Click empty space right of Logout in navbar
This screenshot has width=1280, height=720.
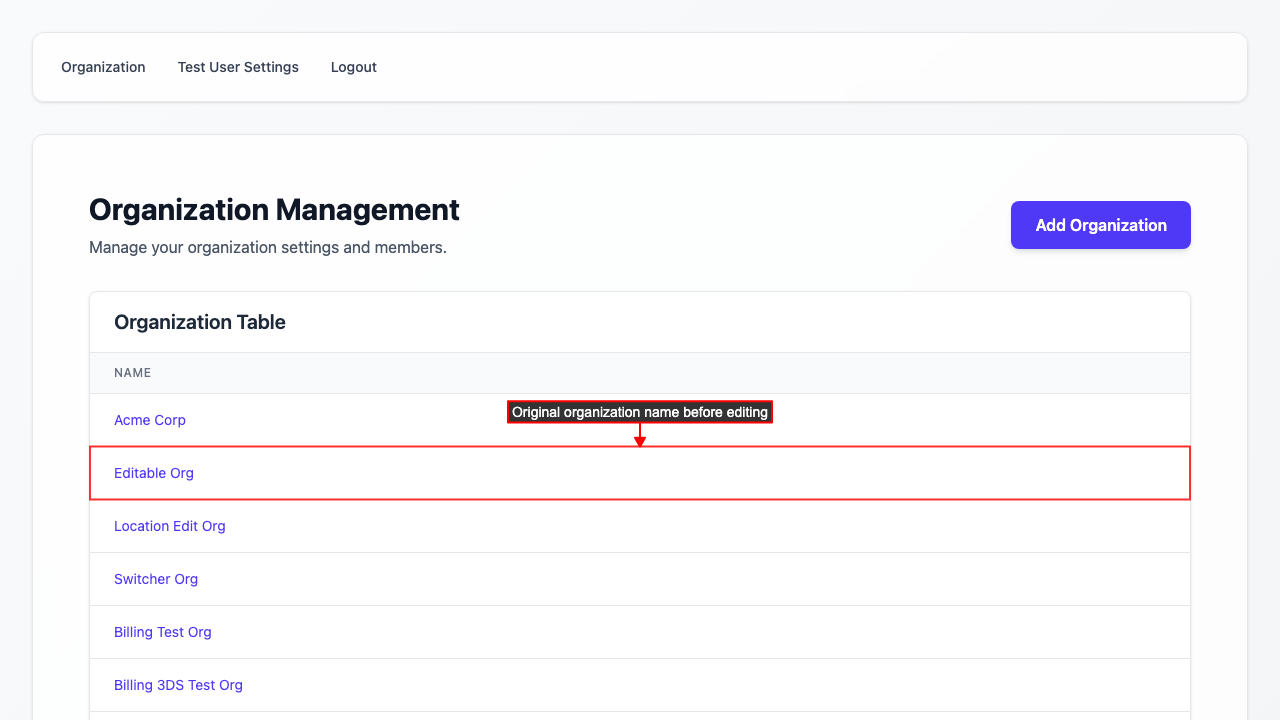(800, 67)
